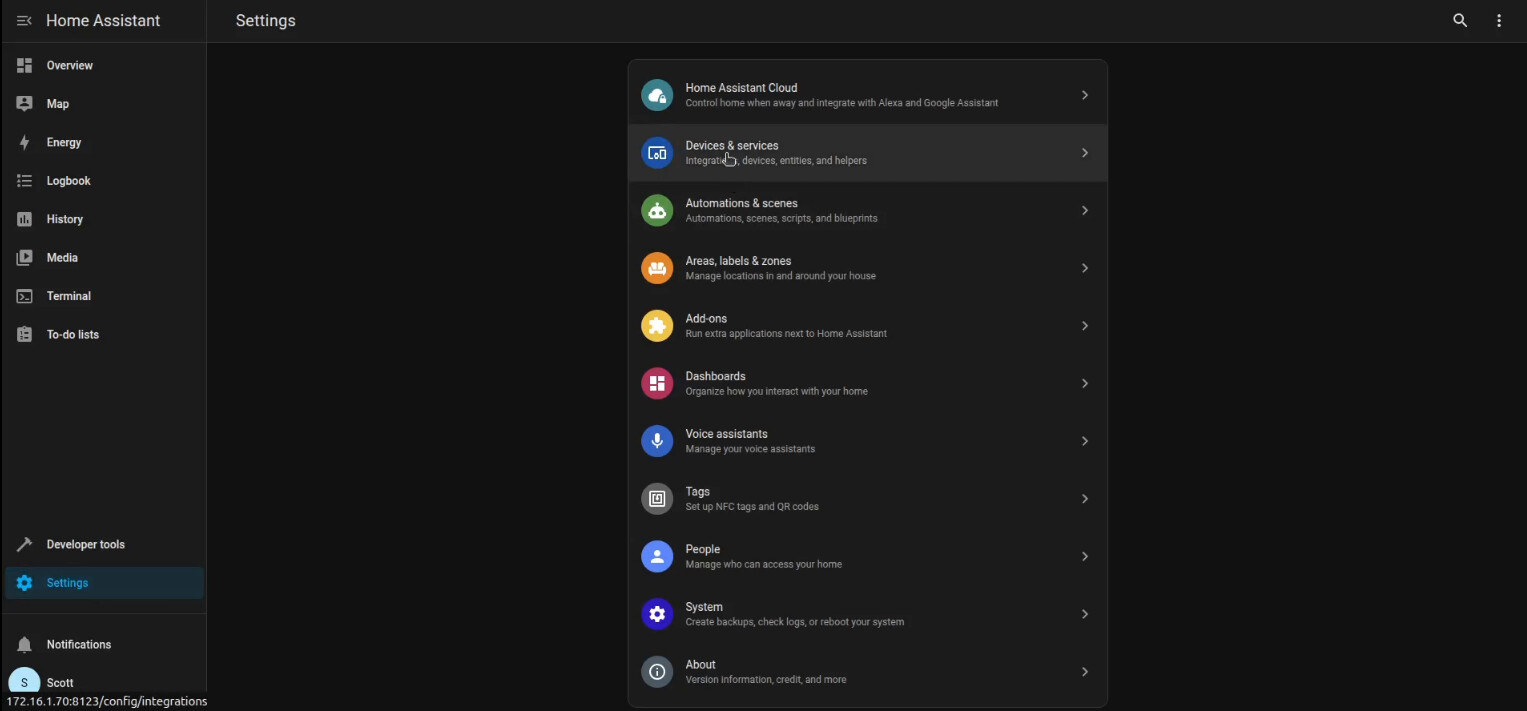Image resolution: width=1527 pixels, height=711 pixels.
Task: Click the Settings gear icon in sidebar
Action: [x=24, y=583]
